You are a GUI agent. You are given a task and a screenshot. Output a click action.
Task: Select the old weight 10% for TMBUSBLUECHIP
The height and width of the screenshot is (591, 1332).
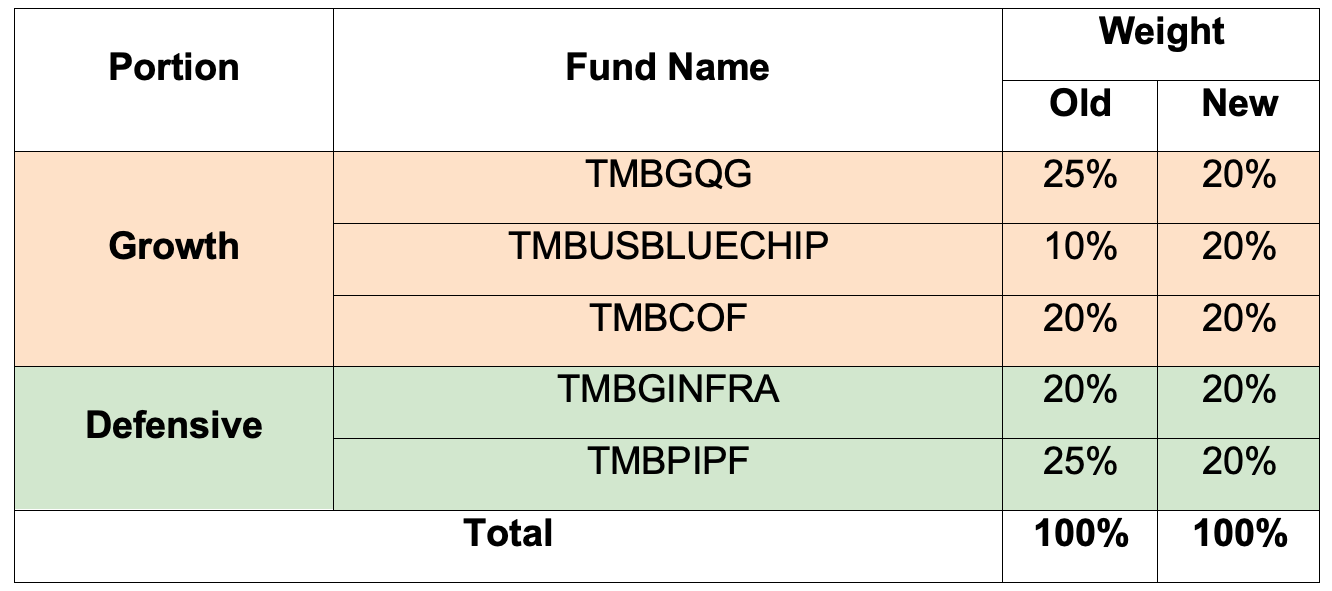[1080, 247]
